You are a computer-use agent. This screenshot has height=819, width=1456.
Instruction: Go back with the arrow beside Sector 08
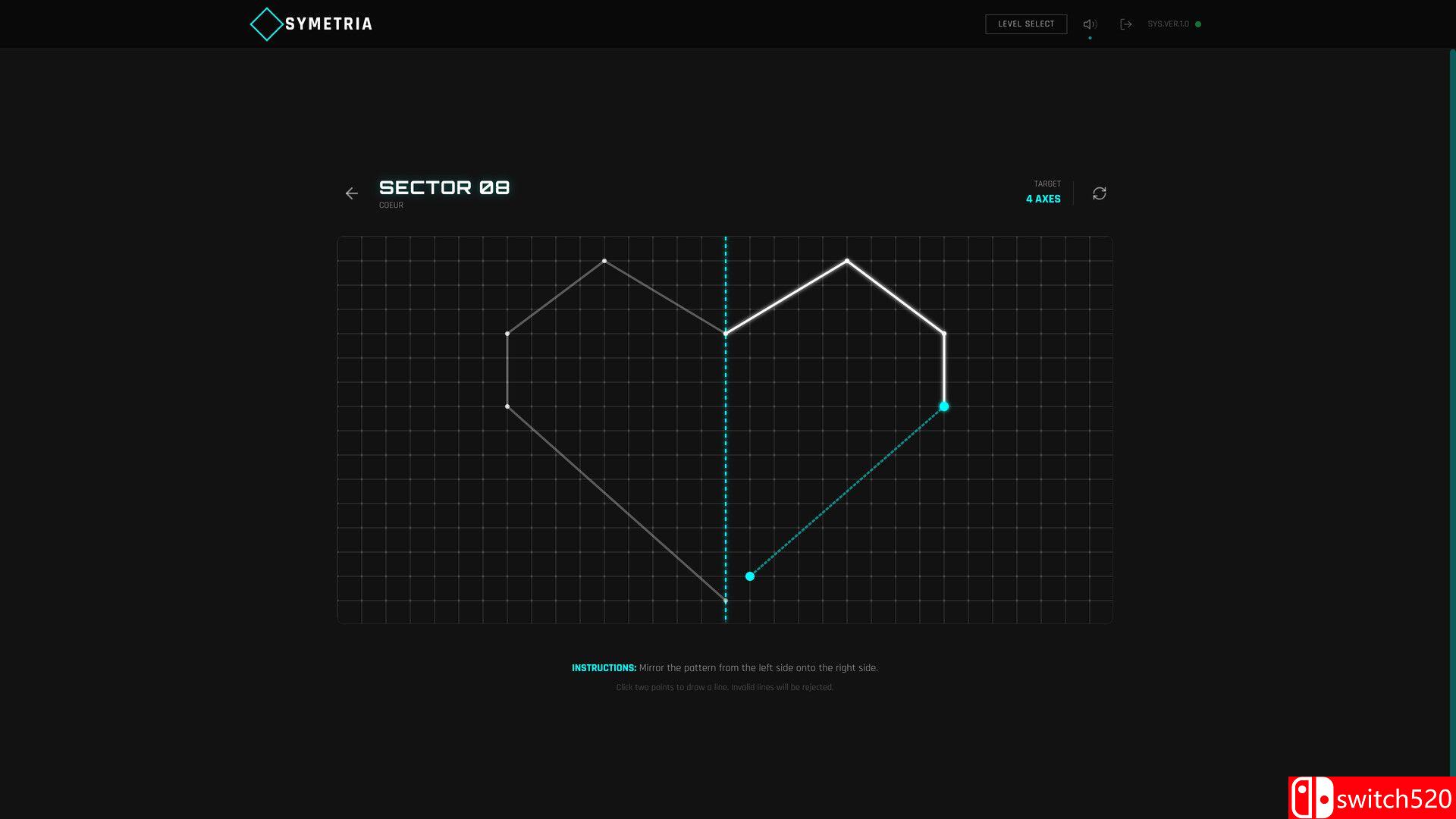coord(351,193)
